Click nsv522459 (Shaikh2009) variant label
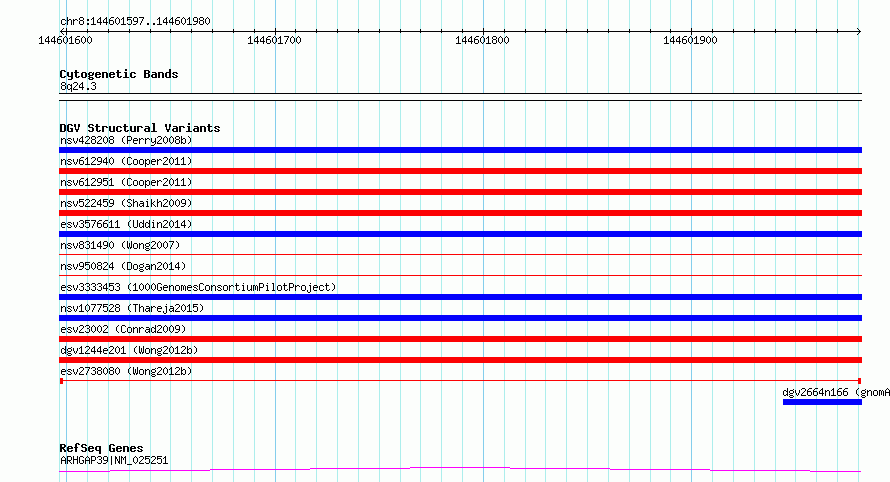 126,203
